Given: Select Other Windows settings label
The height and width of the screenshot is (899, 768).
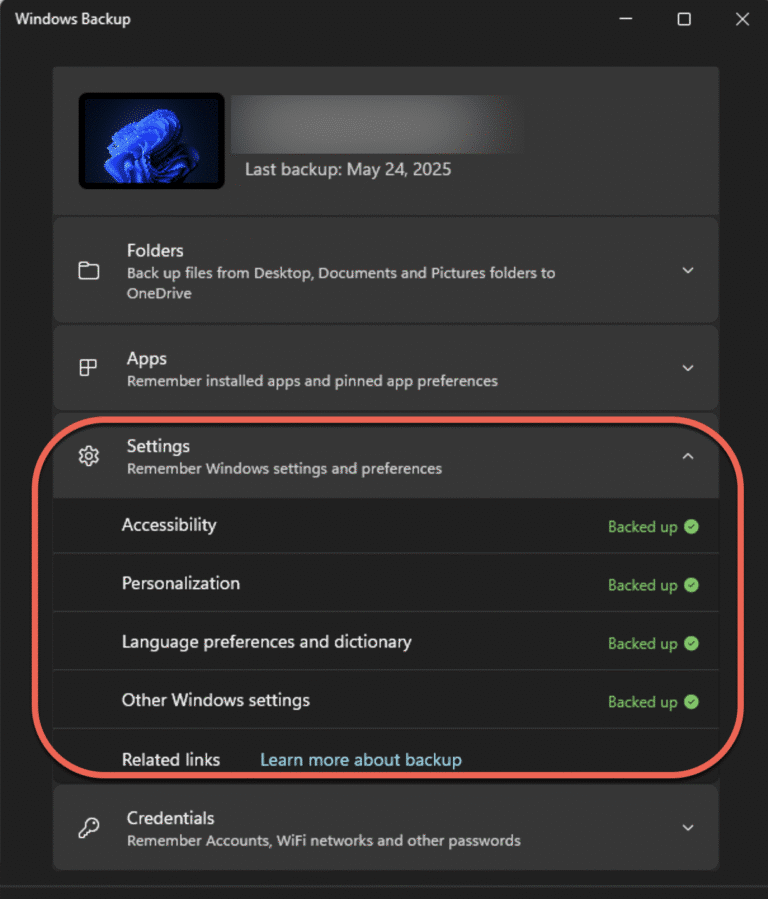Looking at the screenshot, I should (215, 701).
